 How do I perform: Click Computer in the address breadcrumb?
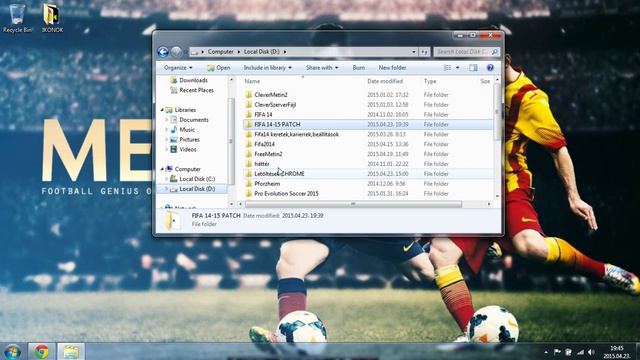point(220,52)
